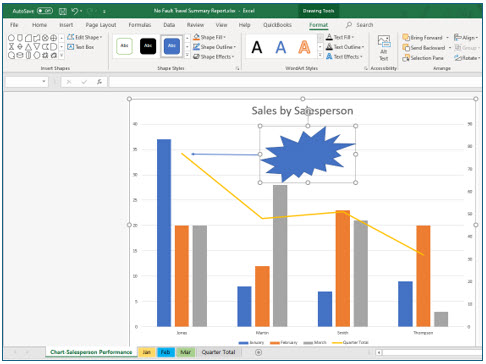
Task: Open Shape Styles dialog launcher
Action: (x=237, y=68)
